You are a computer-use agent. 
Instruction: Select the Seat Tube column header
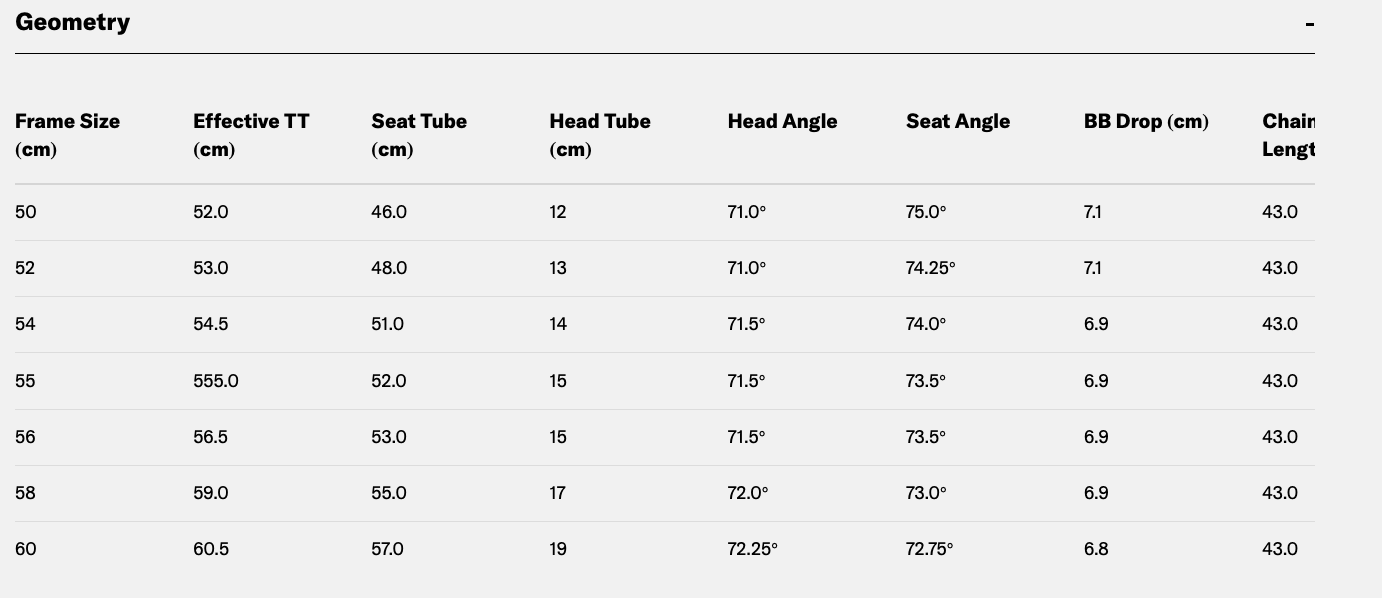pyautogui.click(x=419, y=135)
